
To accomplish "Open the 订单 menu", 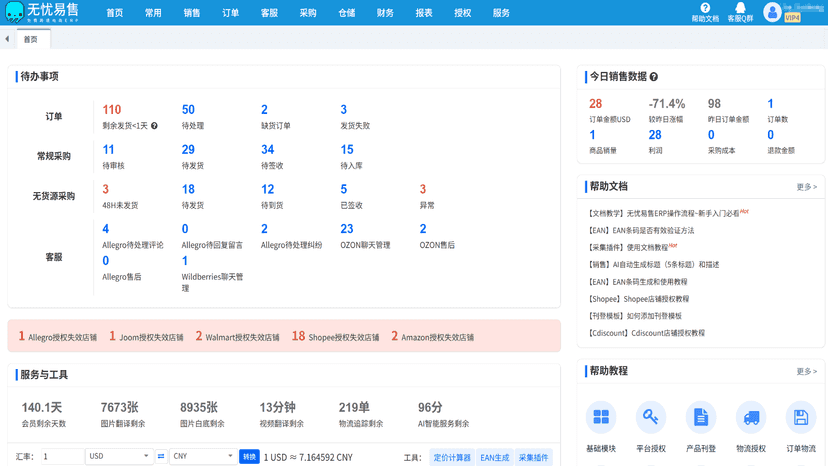I will pyautogui.click(x=230, y=13).
